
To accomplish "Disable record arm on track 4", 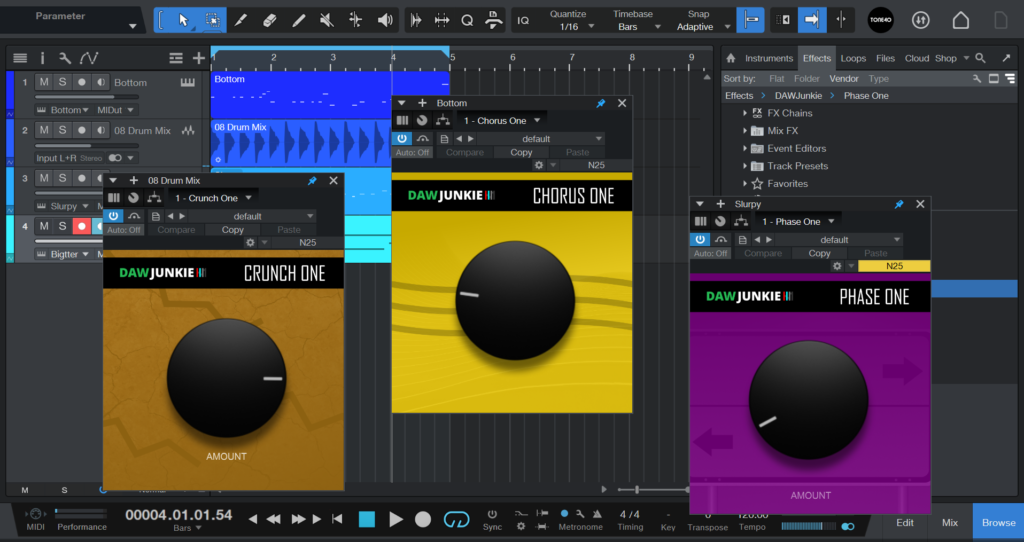I will (x=82, y=226).
